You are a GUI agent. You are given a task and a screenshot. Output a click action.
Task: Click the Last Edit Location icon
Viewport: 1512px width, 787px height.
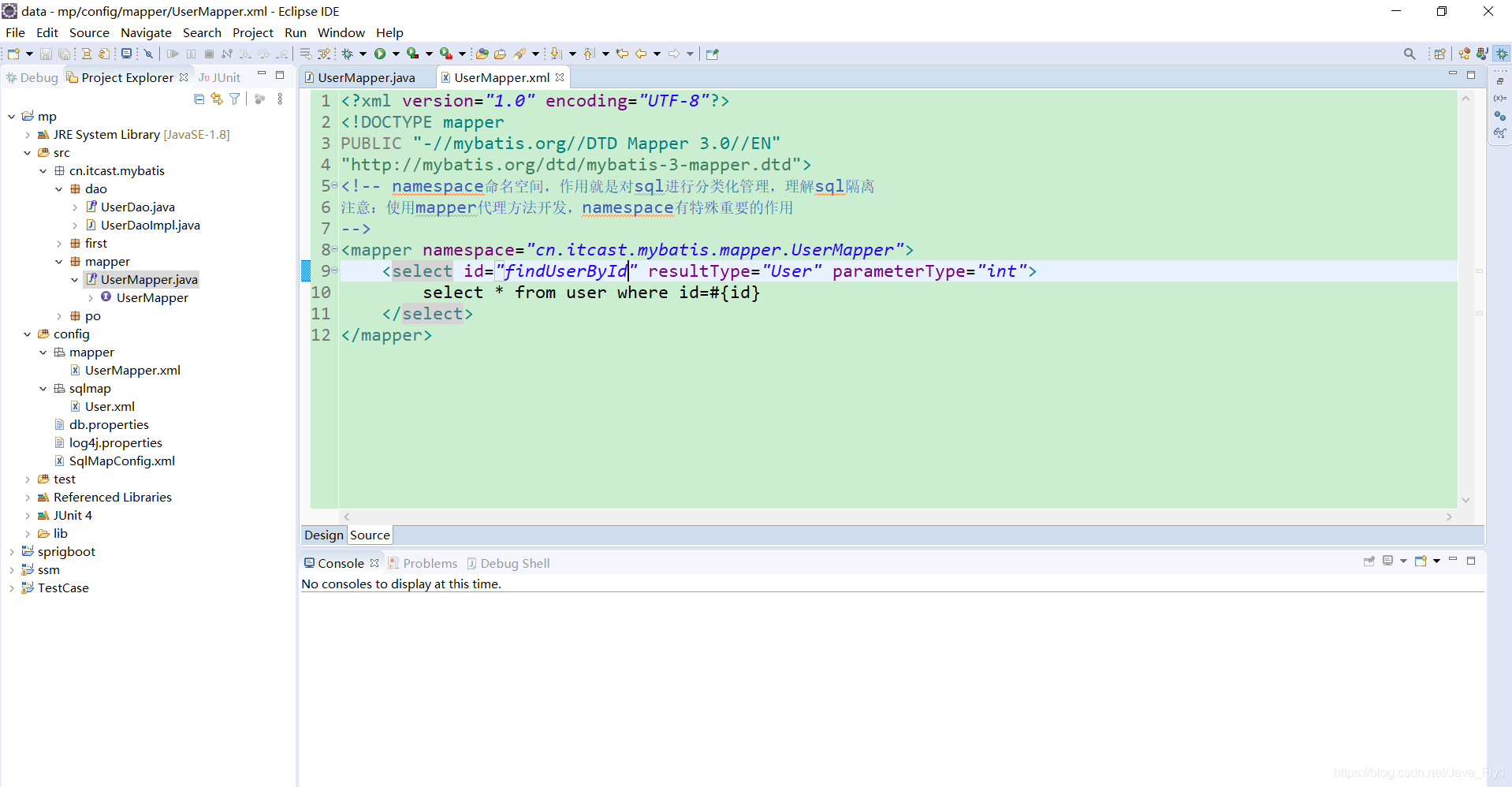pos(622,54)
